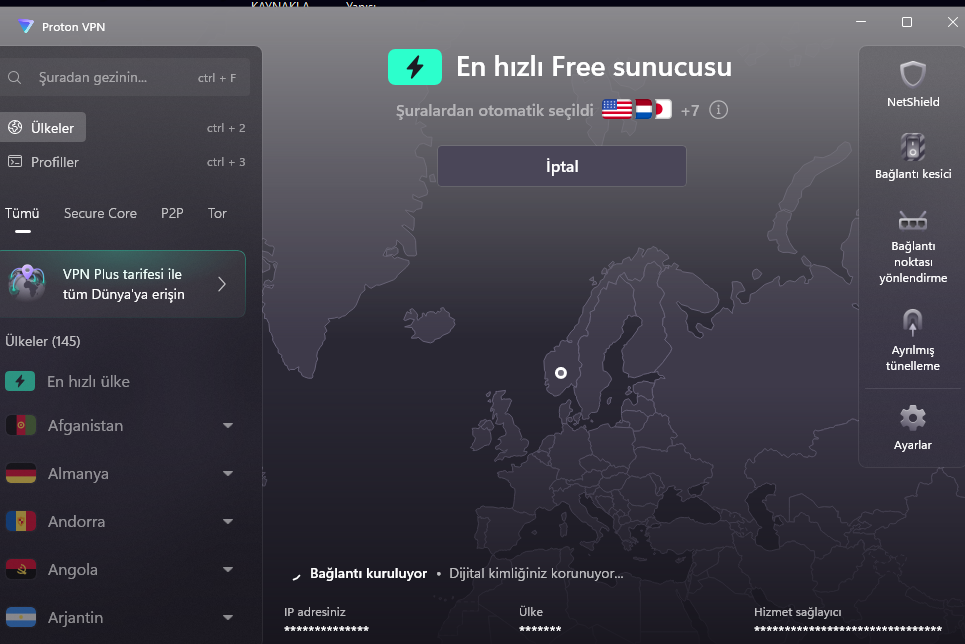Click the +7 more countries label
This screenshot has width=965, height=644.
pos(690,111)
